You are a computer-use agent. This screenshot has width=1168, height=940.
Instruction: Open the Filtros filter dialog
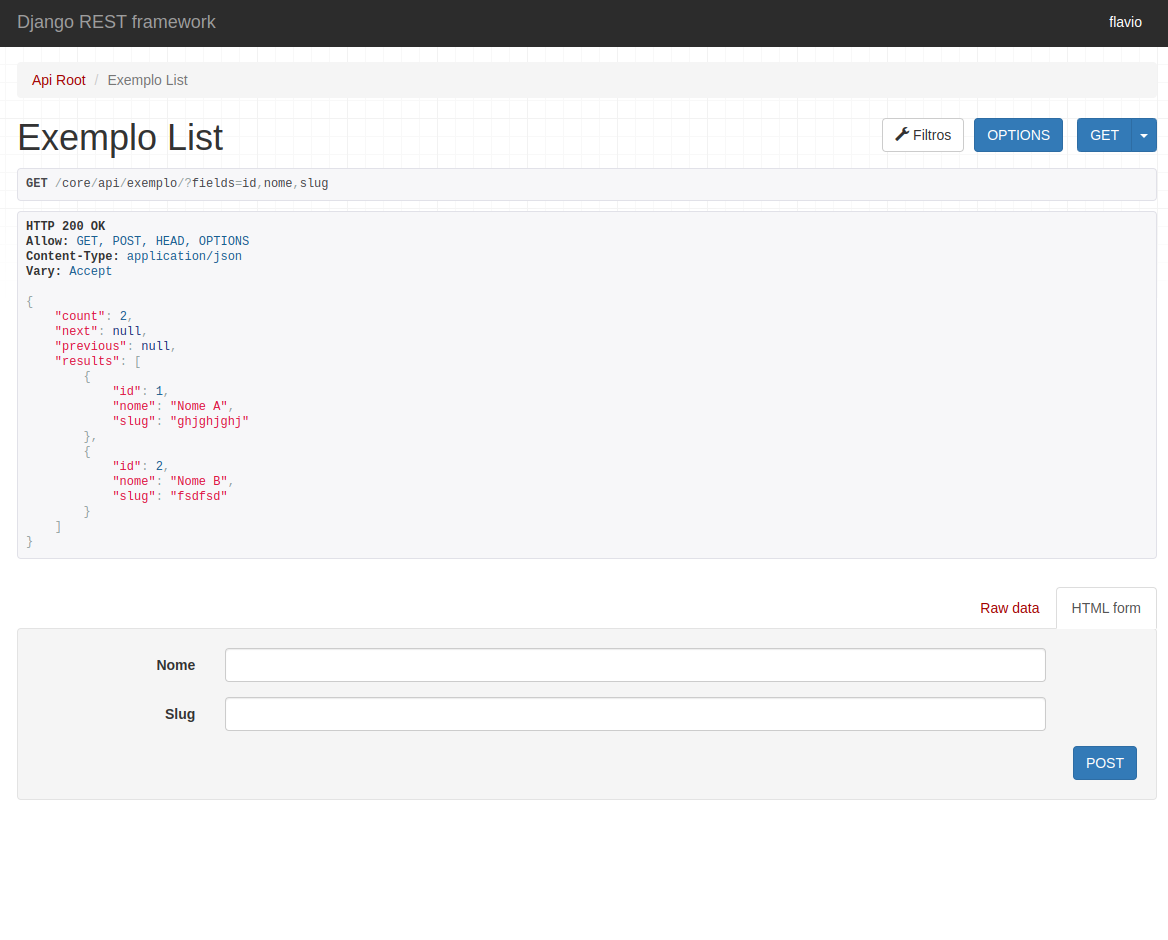922,135
